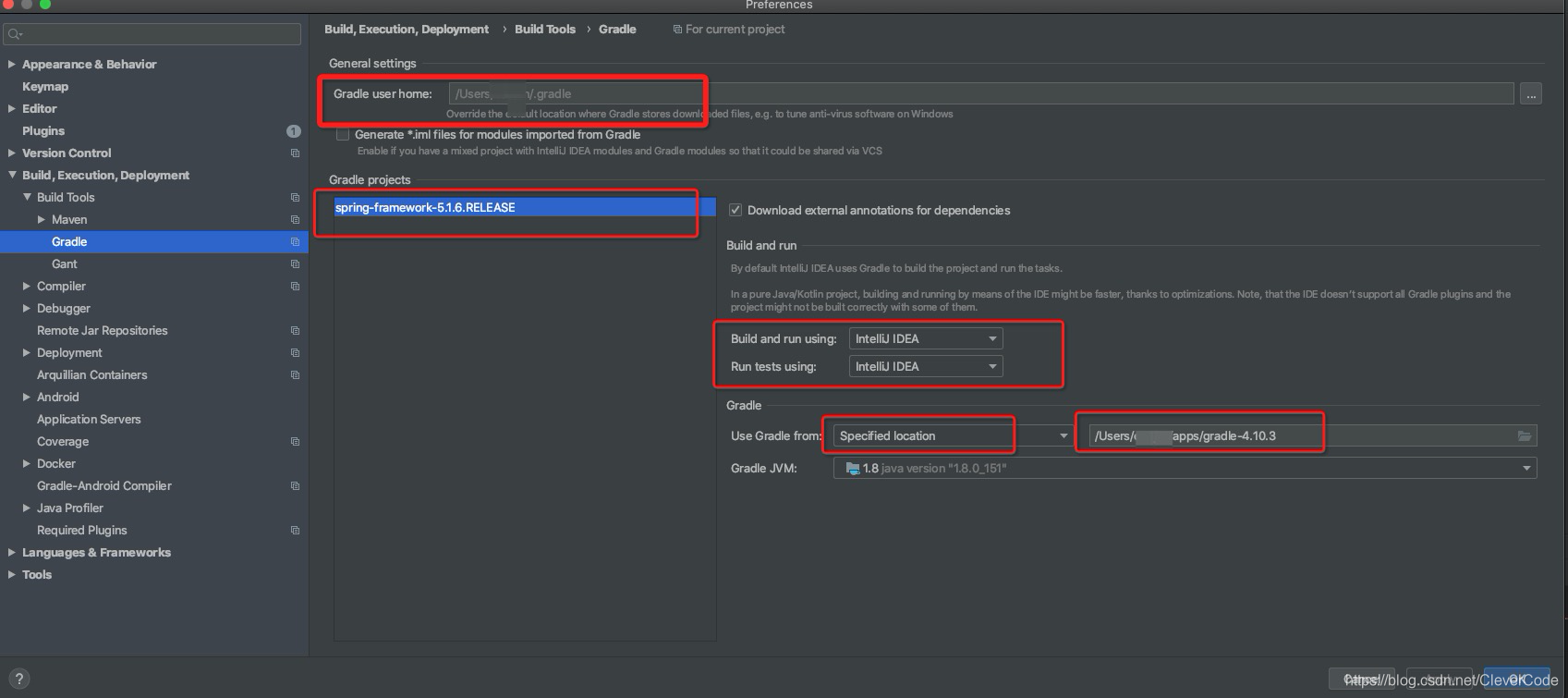Enable Generate *.iml files checkbox
Screen dimensions: 1568x698
click(x=343, y=134)
